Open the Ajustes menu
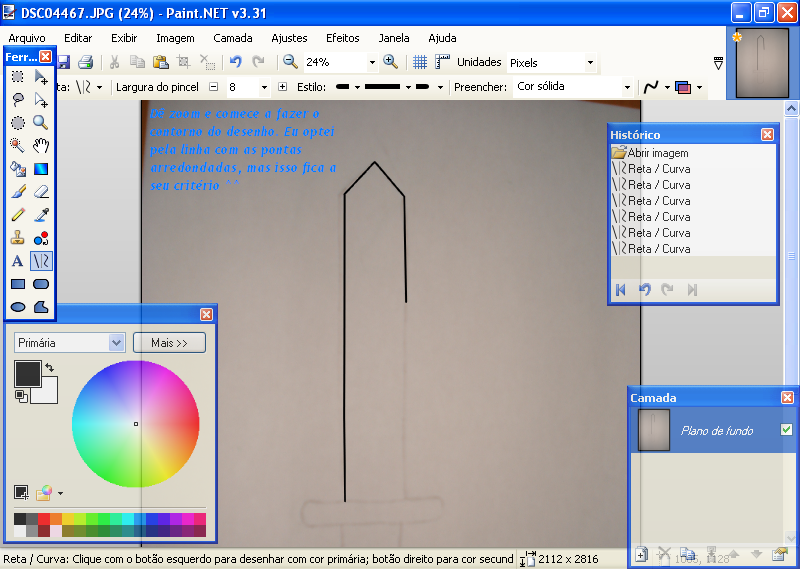 [289, 38]
